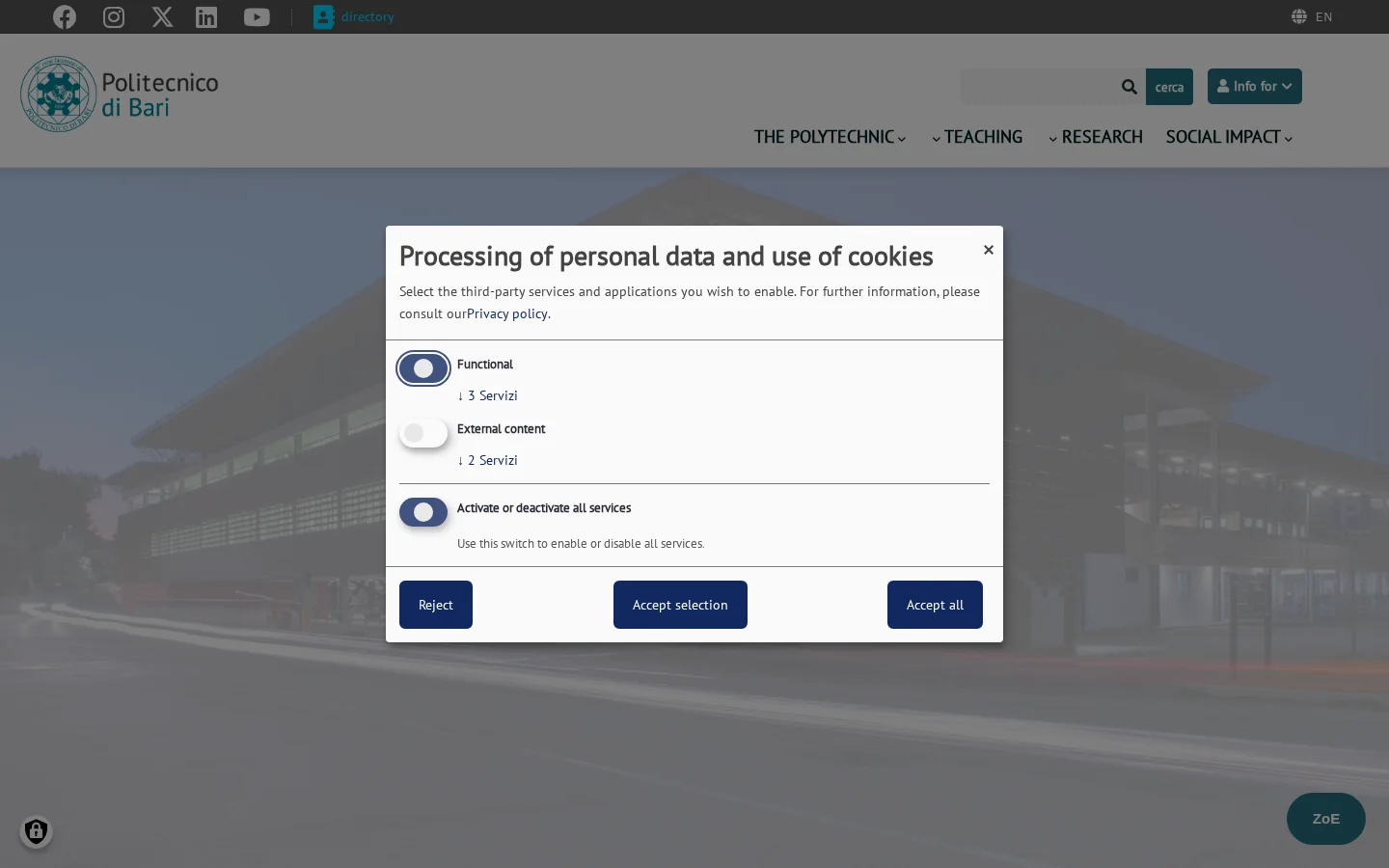Open the SOCIAL IMPACT menu
Screen dimensions: 1389x868
point(1229,137)
